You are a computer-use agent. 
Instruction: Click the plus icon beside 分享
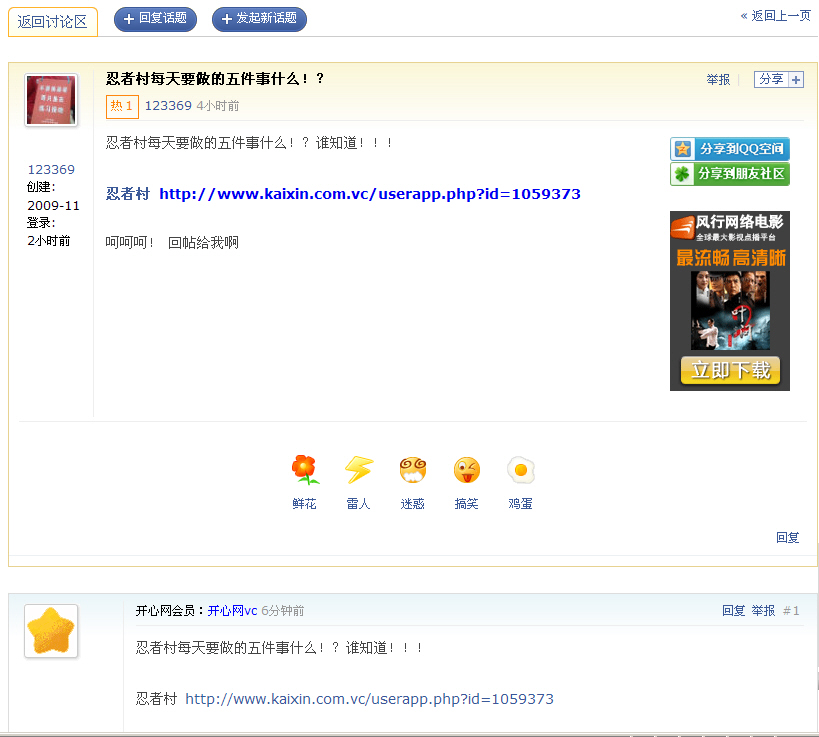click(795, 79)
